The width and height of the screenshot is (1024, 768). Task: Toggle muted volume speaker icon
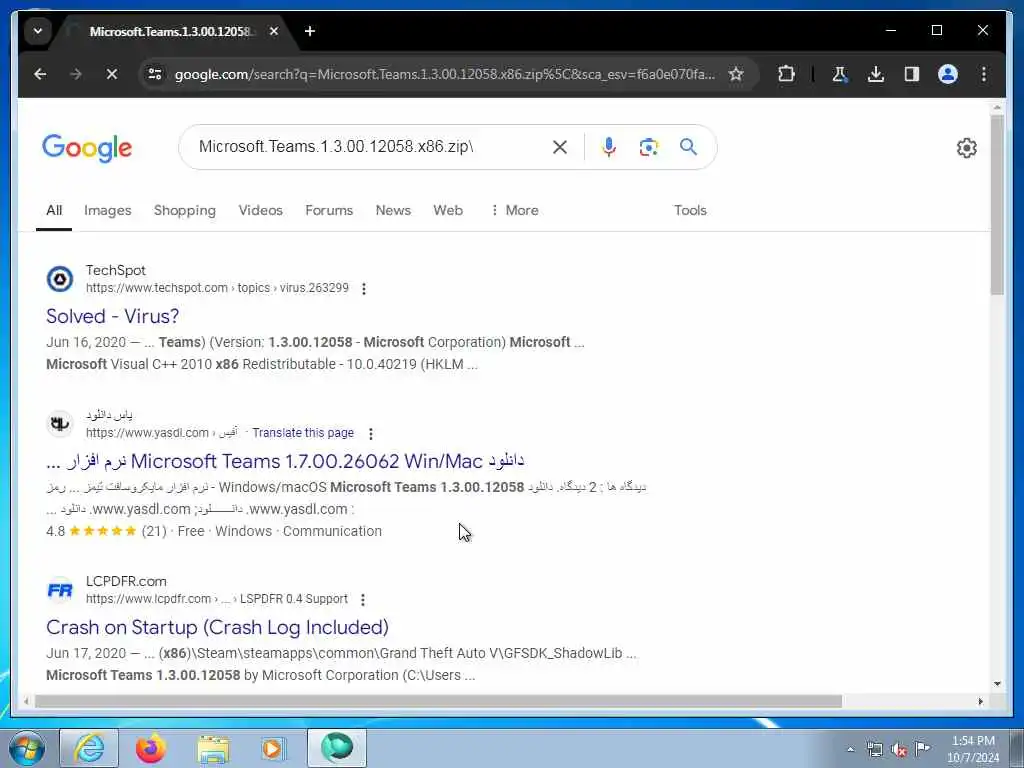[899, 750]
